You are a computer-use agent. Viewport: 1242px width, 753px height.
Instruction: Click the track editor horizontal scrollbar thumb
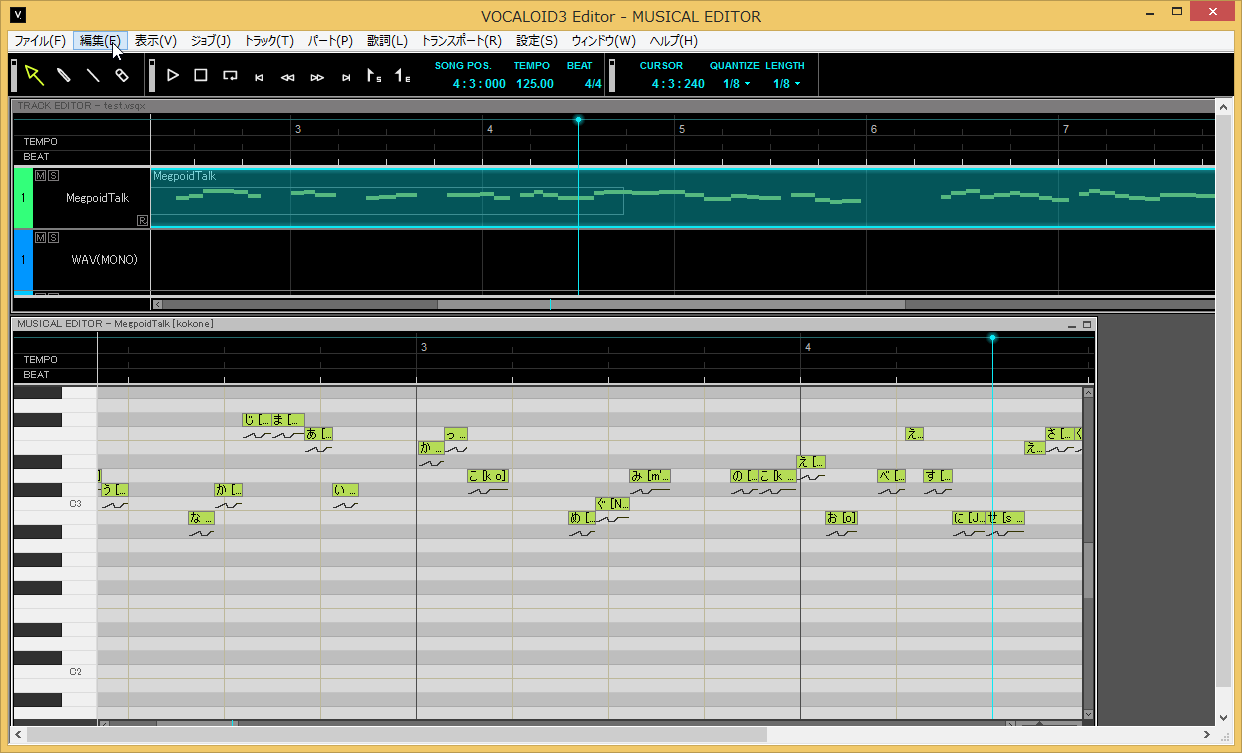point(671,304)
